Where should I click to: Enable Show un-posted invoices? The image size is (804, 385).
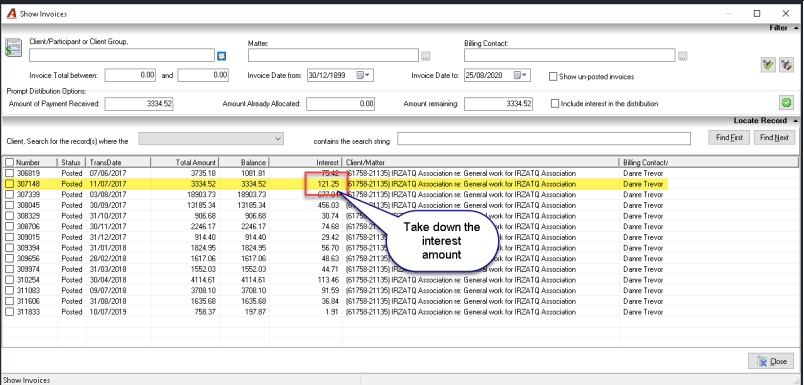(553, 76)
